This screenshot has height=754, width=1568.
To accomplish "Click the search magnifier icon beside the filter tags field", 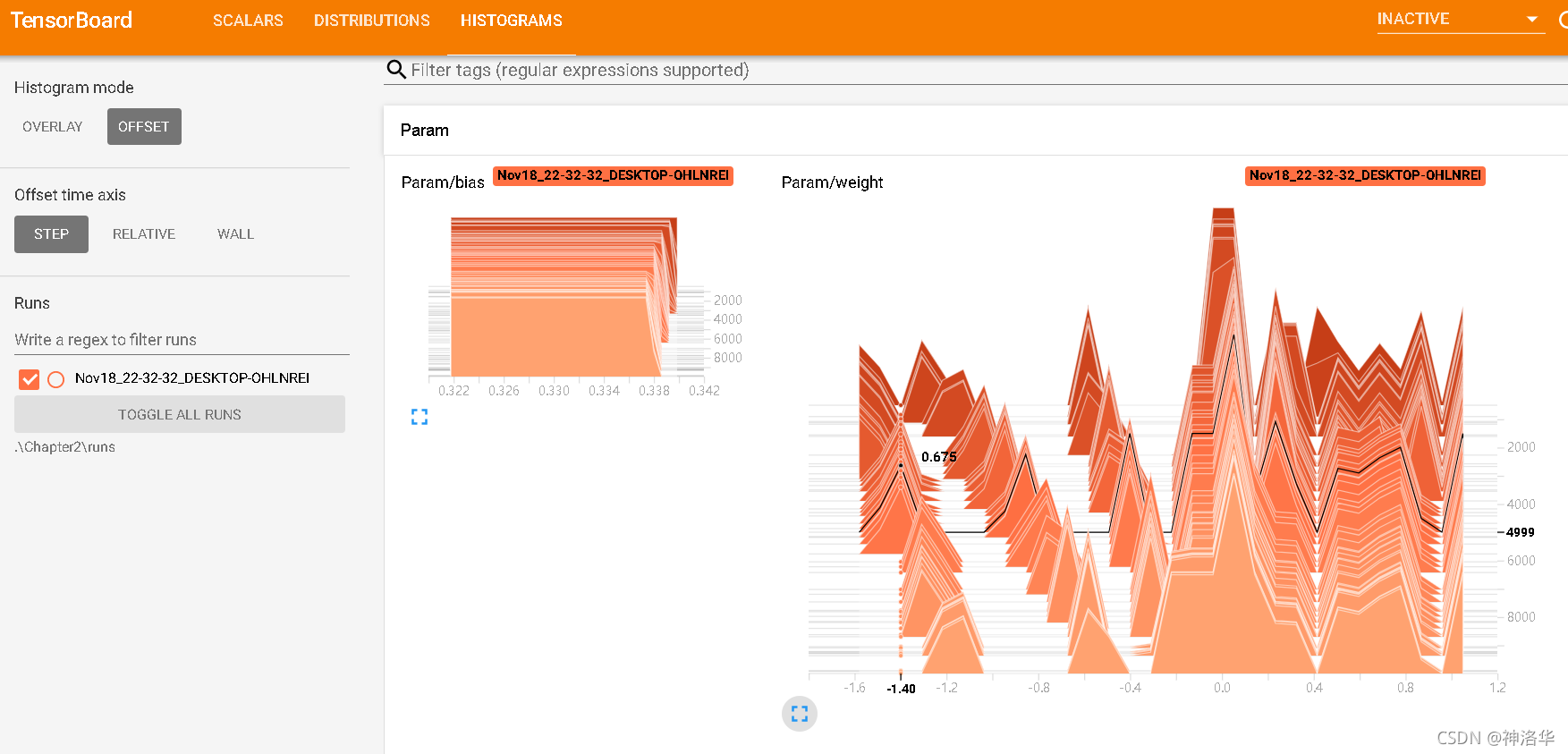I will coord(396,70).
